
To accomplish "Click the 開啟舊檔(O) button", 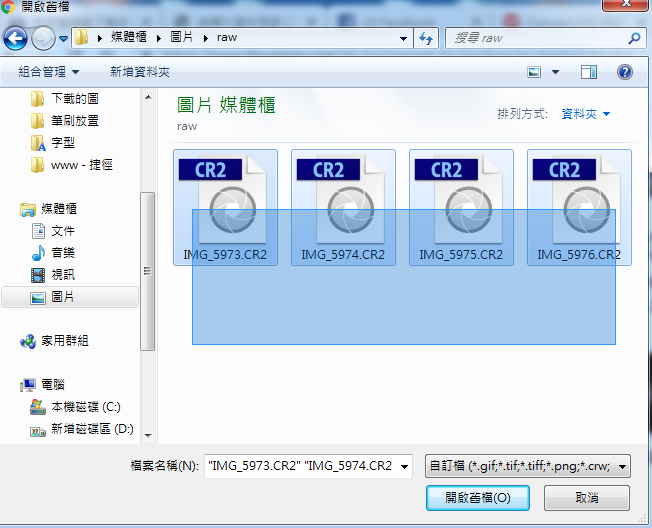I will (x=478, y=498).
